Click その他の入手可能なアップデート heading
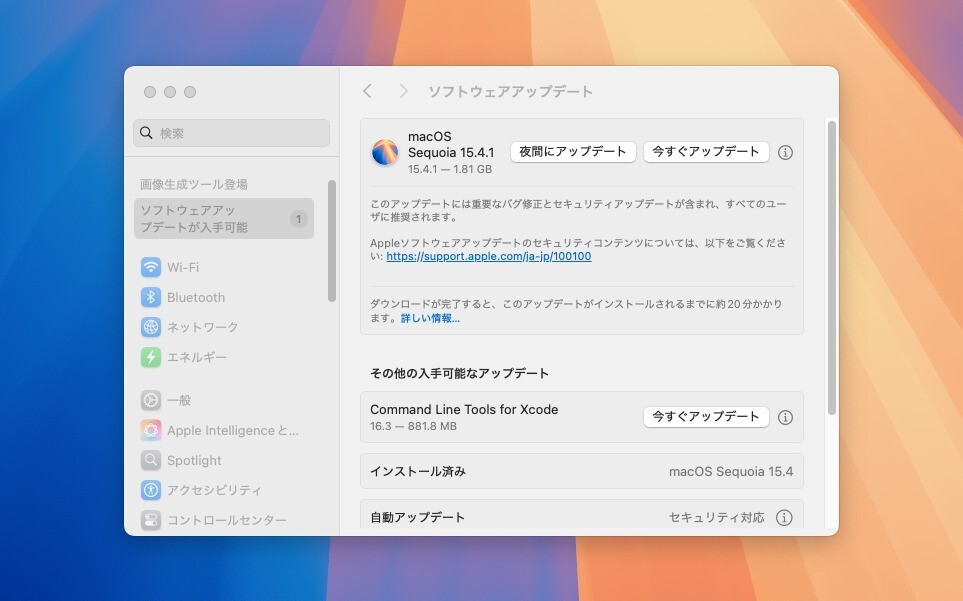The height and width of the screenshot is (601, 963). (459, 373)
